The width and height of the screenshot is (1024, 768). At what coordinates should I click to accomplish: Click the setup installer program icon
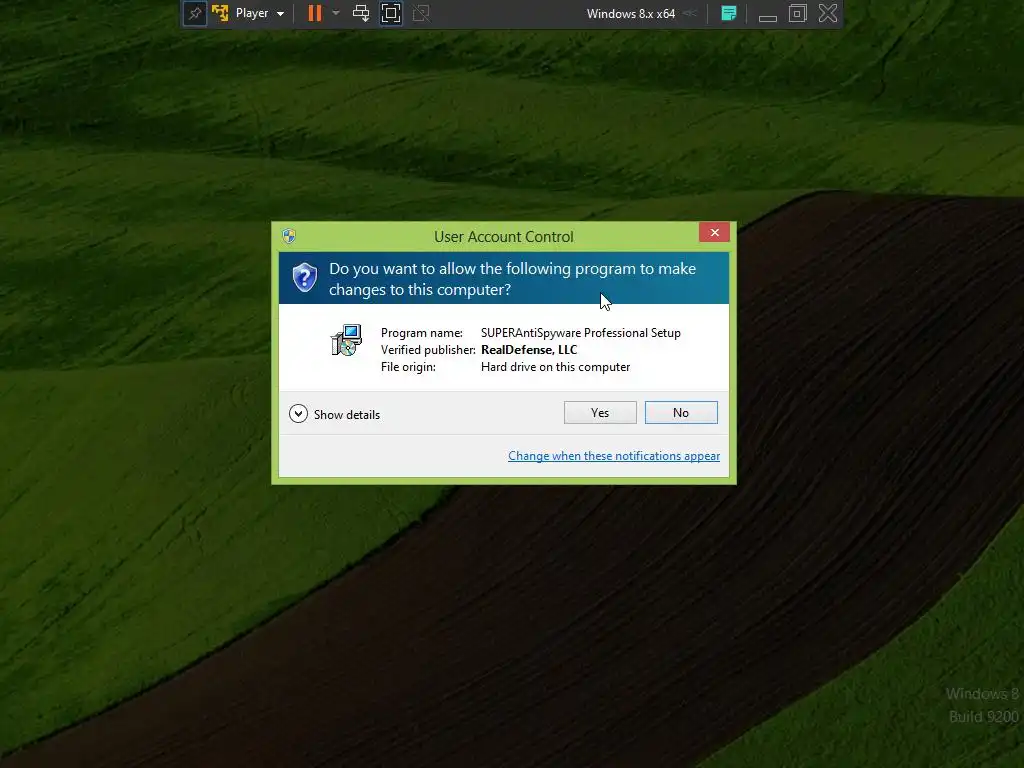tap(346, 340)
